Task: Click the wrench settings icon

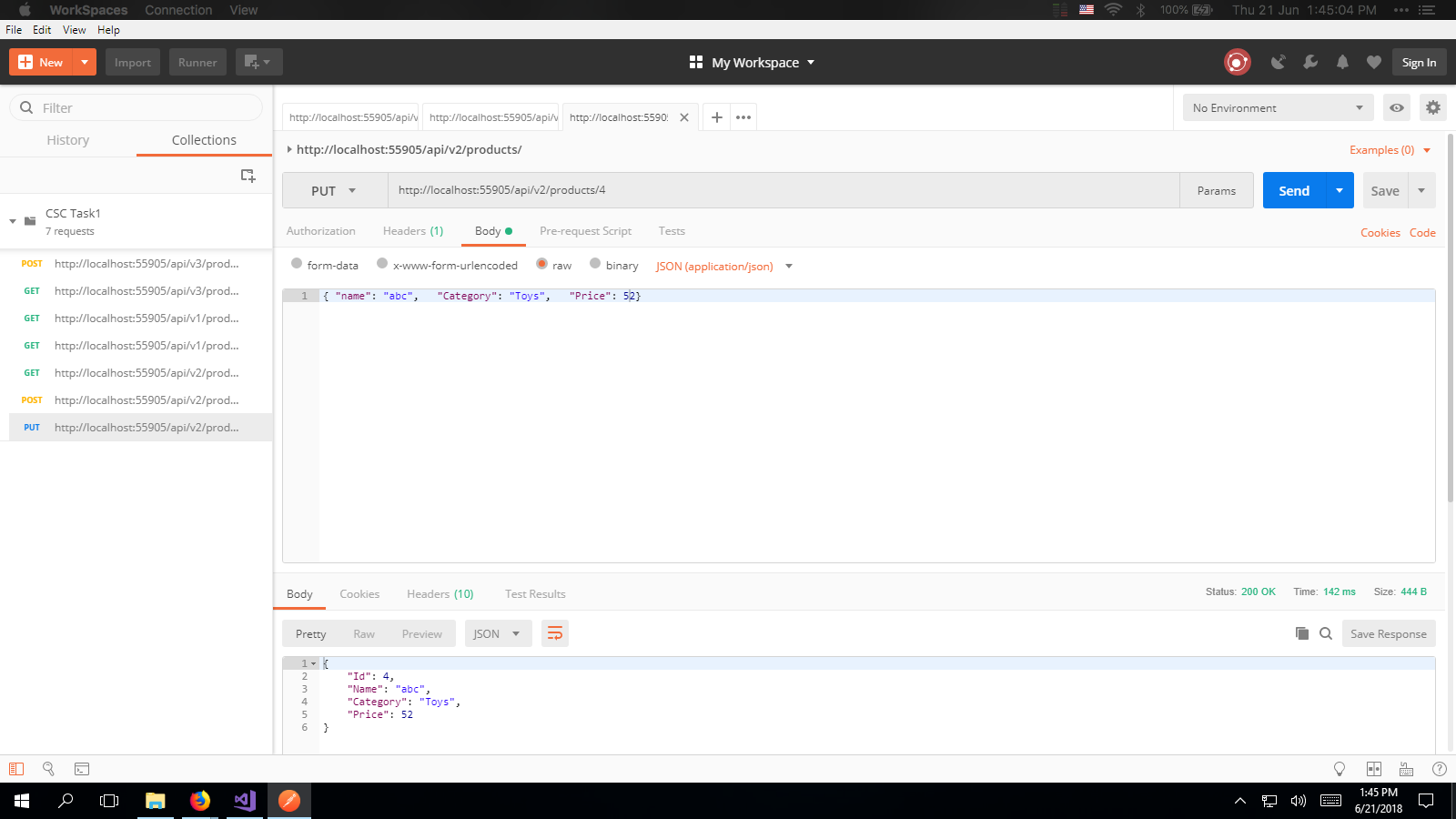Action: pos(1310,62)
